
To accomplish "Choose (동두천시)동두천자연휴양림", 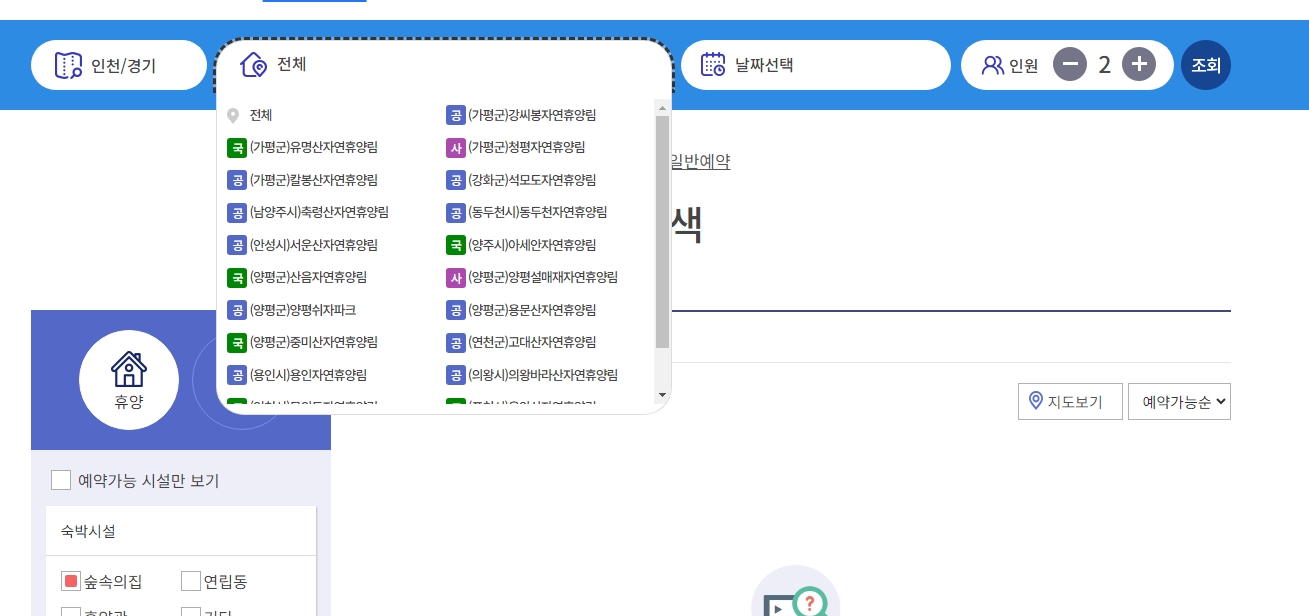I will tap(538, 212).
